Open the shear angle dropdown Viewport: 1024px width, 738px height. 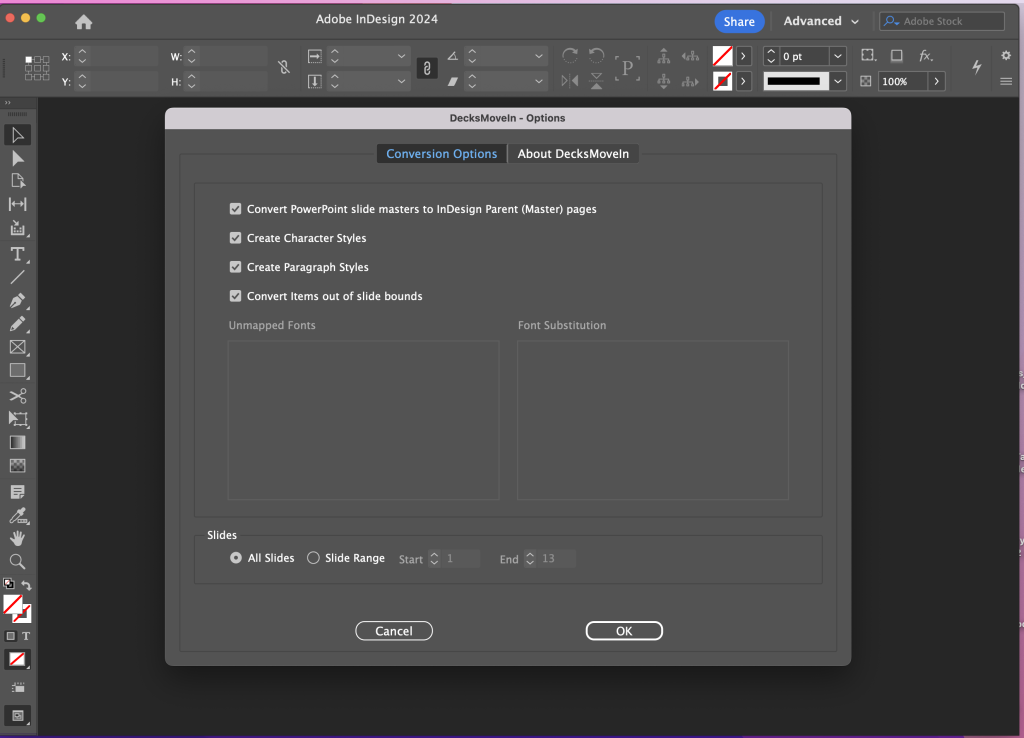(539, 82)
